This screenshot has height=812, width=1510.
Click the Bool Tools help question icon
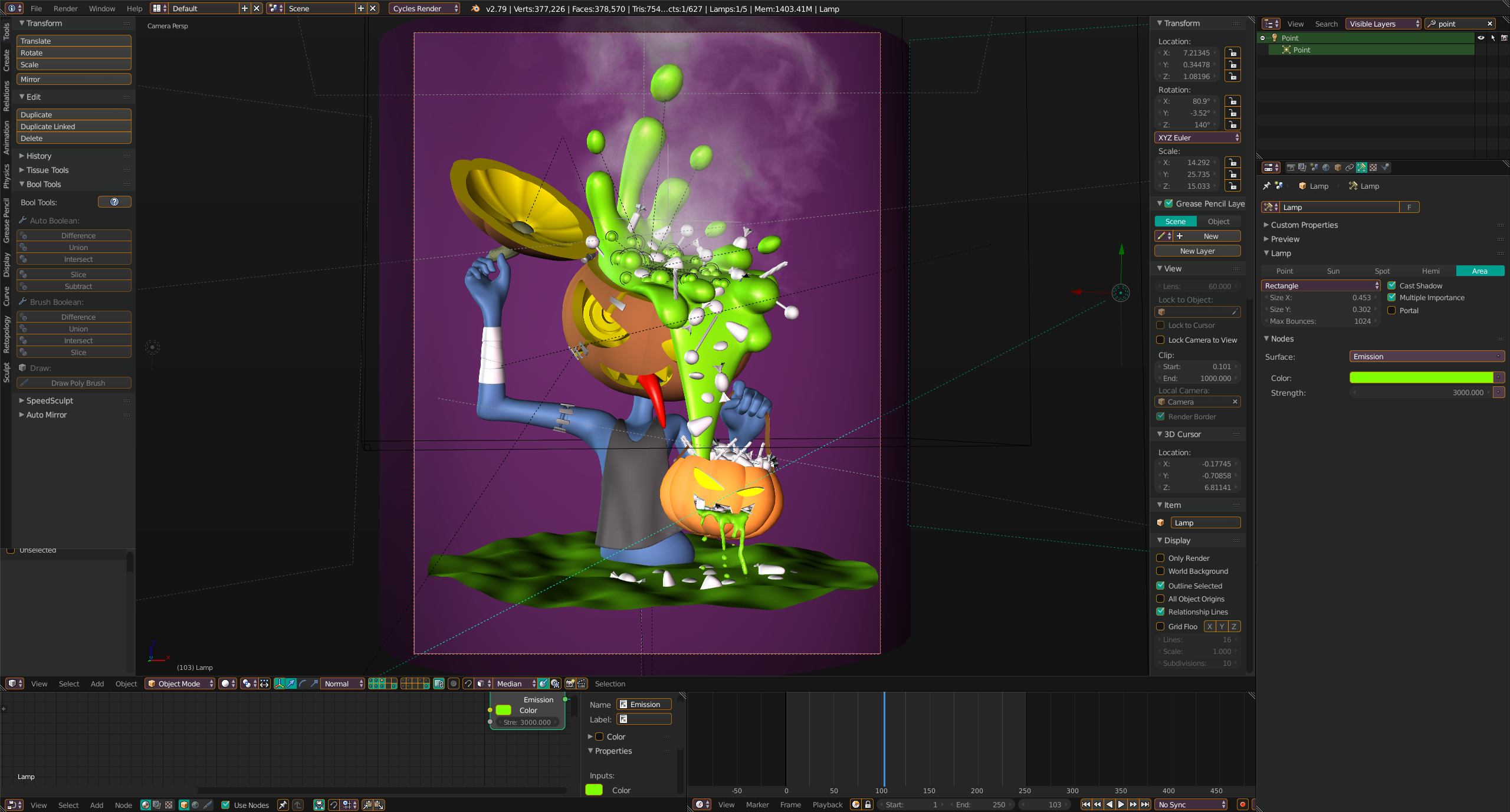114,202
